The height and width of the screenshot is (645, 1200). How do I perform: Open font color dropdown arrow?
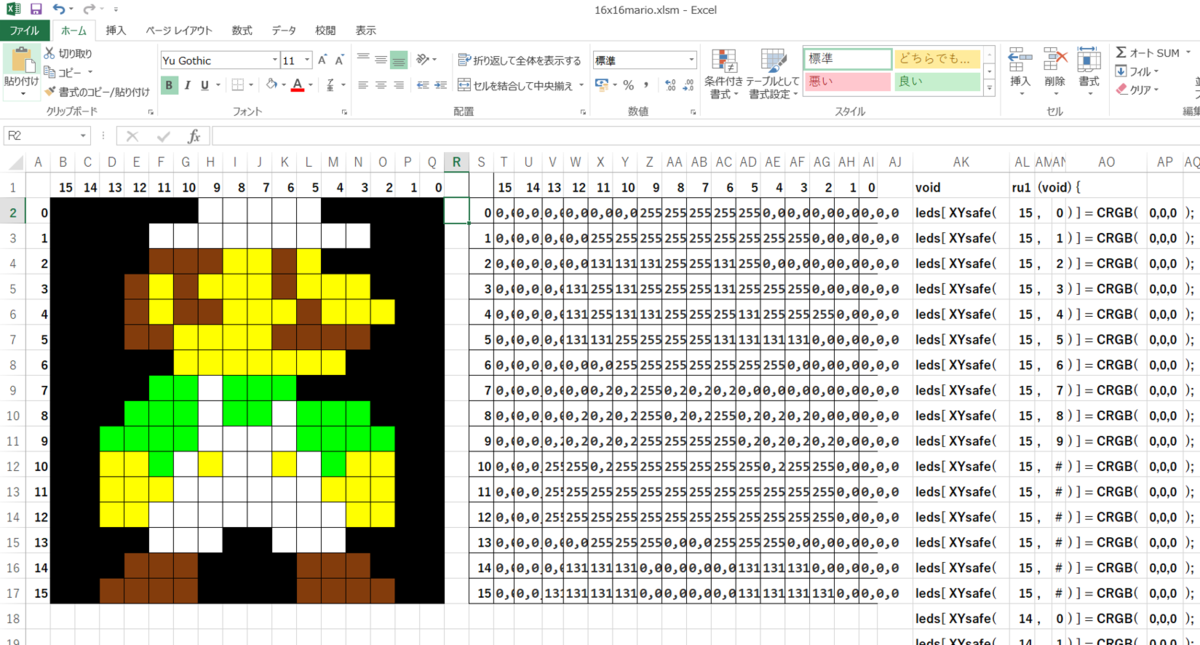[309, 85]
